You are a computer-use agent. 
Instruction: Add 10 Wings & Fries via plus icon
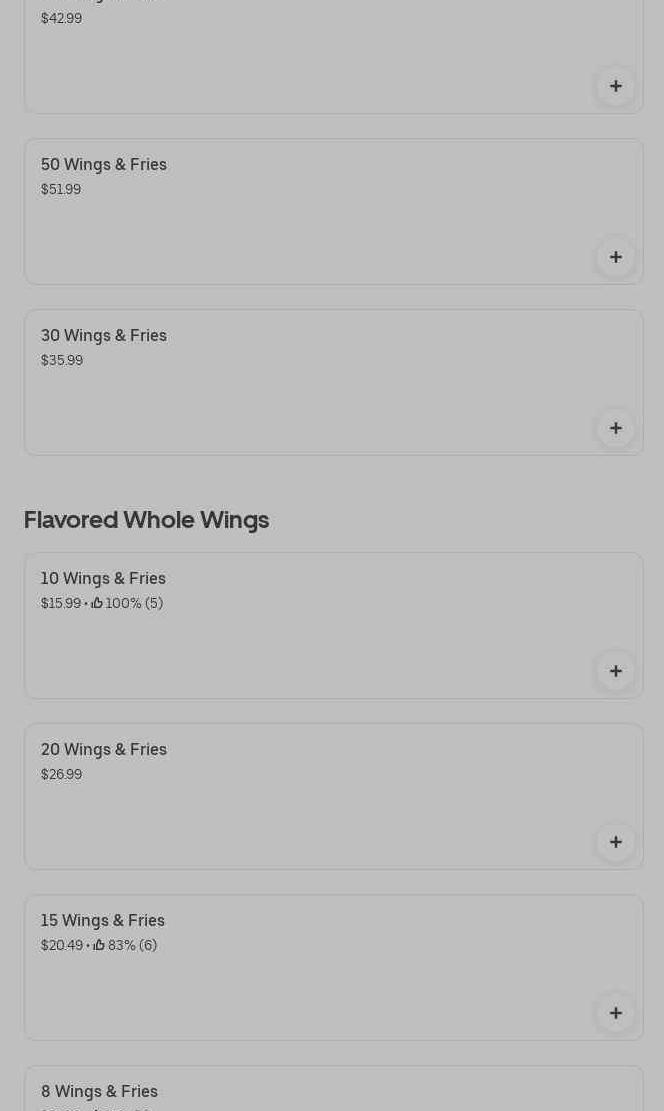616,671
